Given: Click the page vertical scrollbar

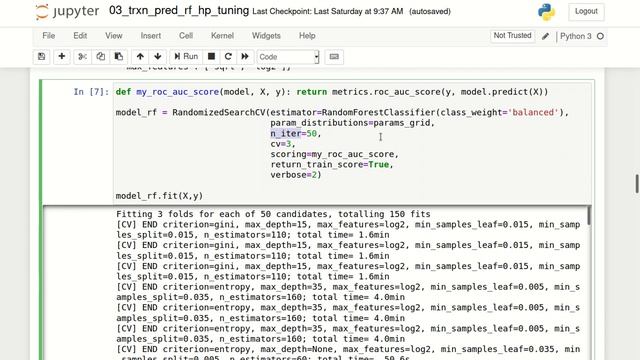Looking at the screenshot, I should 637,184.
